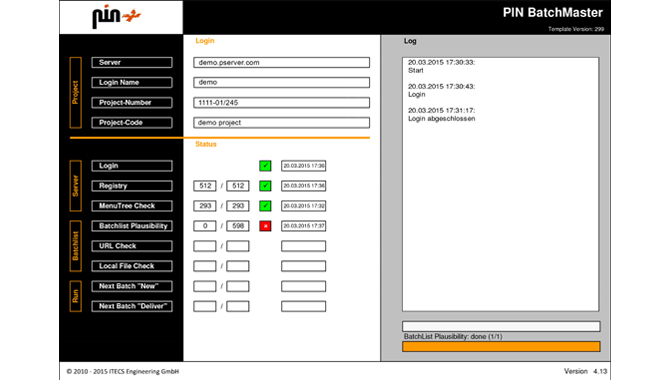Image resolution: width=660 pixels, height=380 pixels.
Task: Start the MenuTree Check button
Action: click(132, 206)
